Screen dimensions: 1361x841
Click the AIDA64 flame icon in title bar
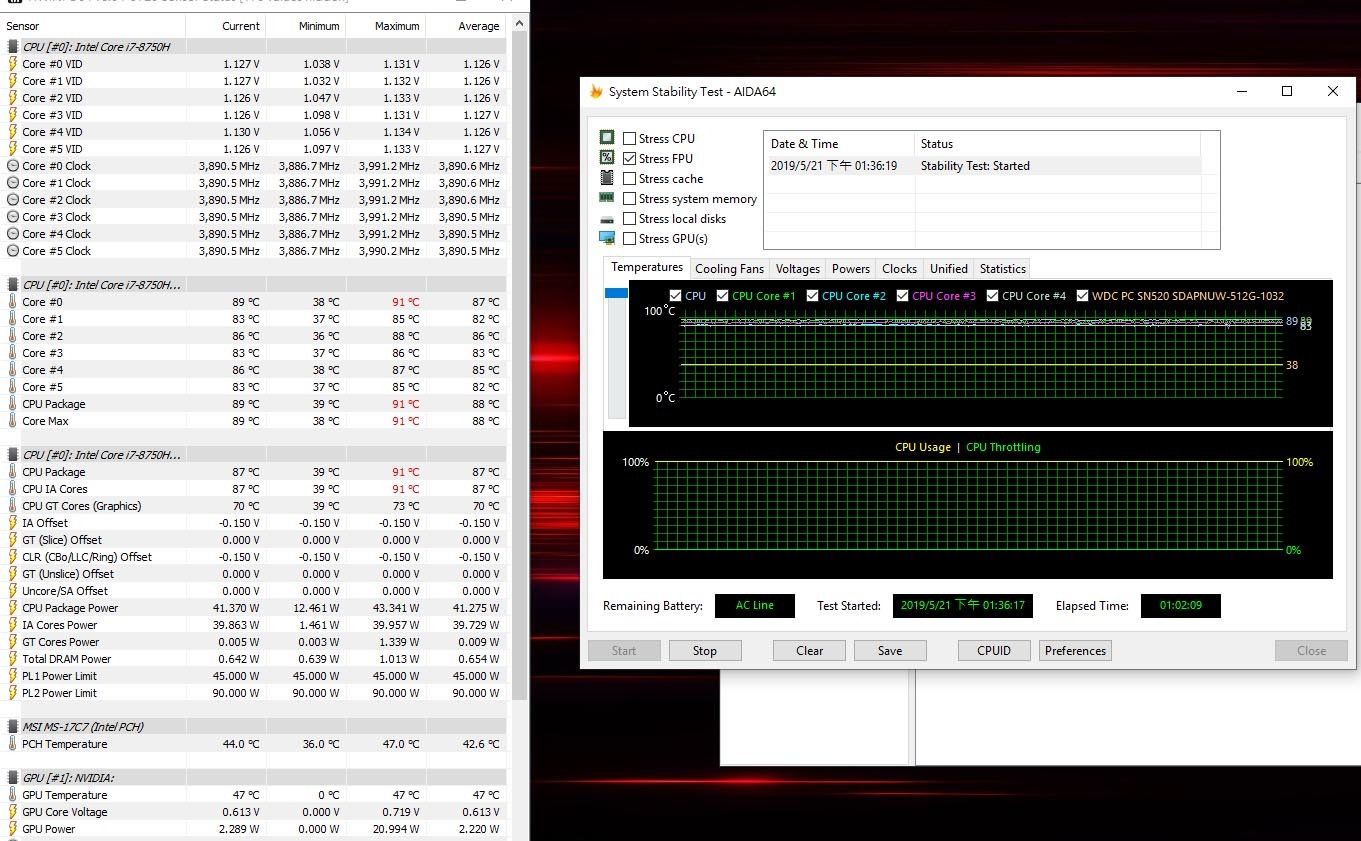click(596, 91)
